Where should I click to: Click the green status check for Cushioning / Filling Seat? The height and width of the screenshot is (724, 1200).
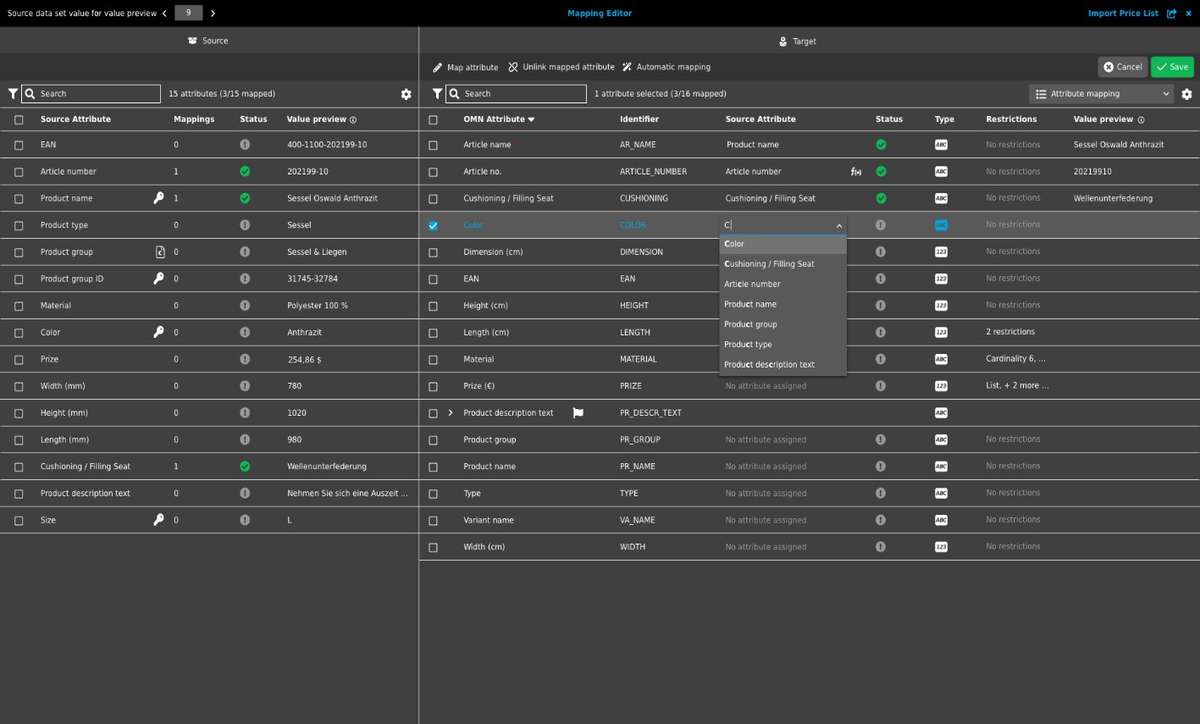[x=881, y=198]
